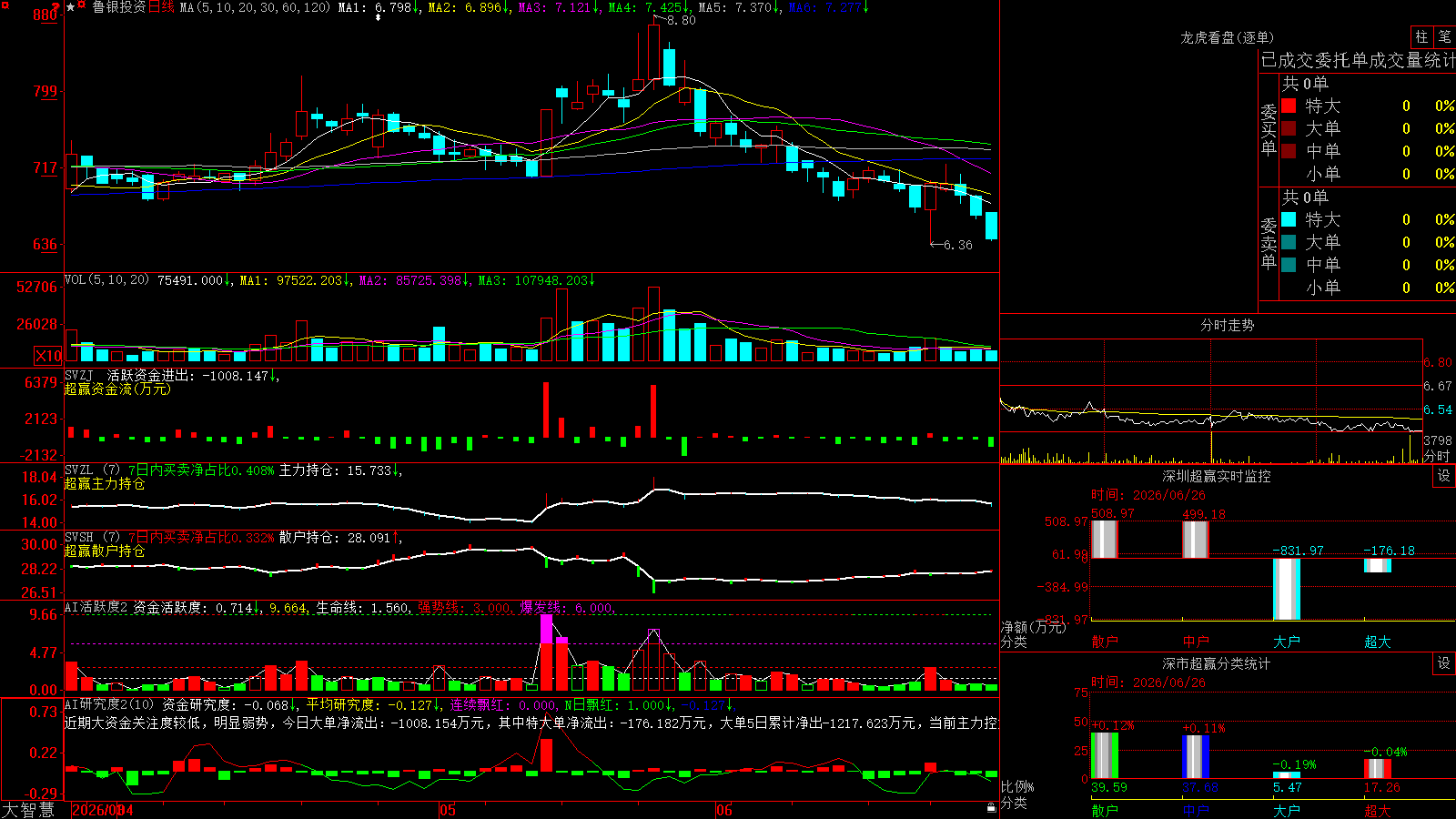Image resolution: width=1456 pixels, height=819 pixels.
Task: Open 设 settings for 深市超赢分类统计
Action: point(1444,663)
